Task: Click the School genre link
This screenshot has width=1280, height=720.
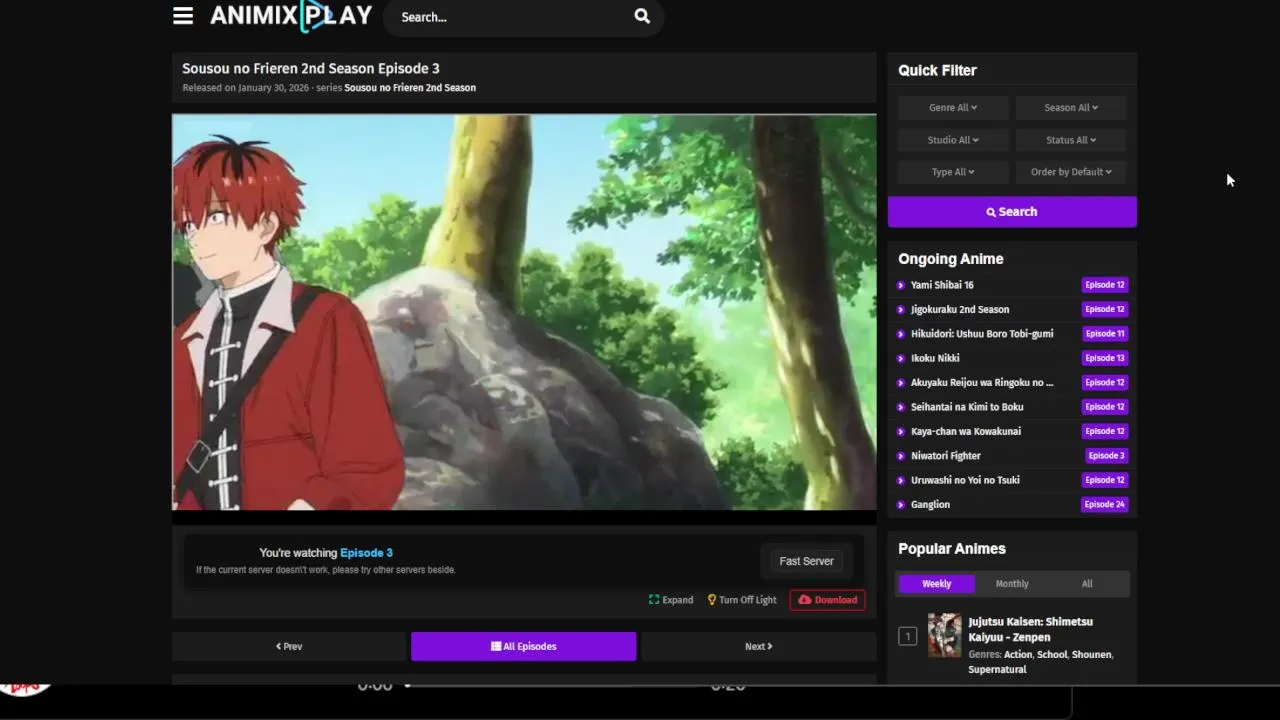Action: (x=1052, y=655)
